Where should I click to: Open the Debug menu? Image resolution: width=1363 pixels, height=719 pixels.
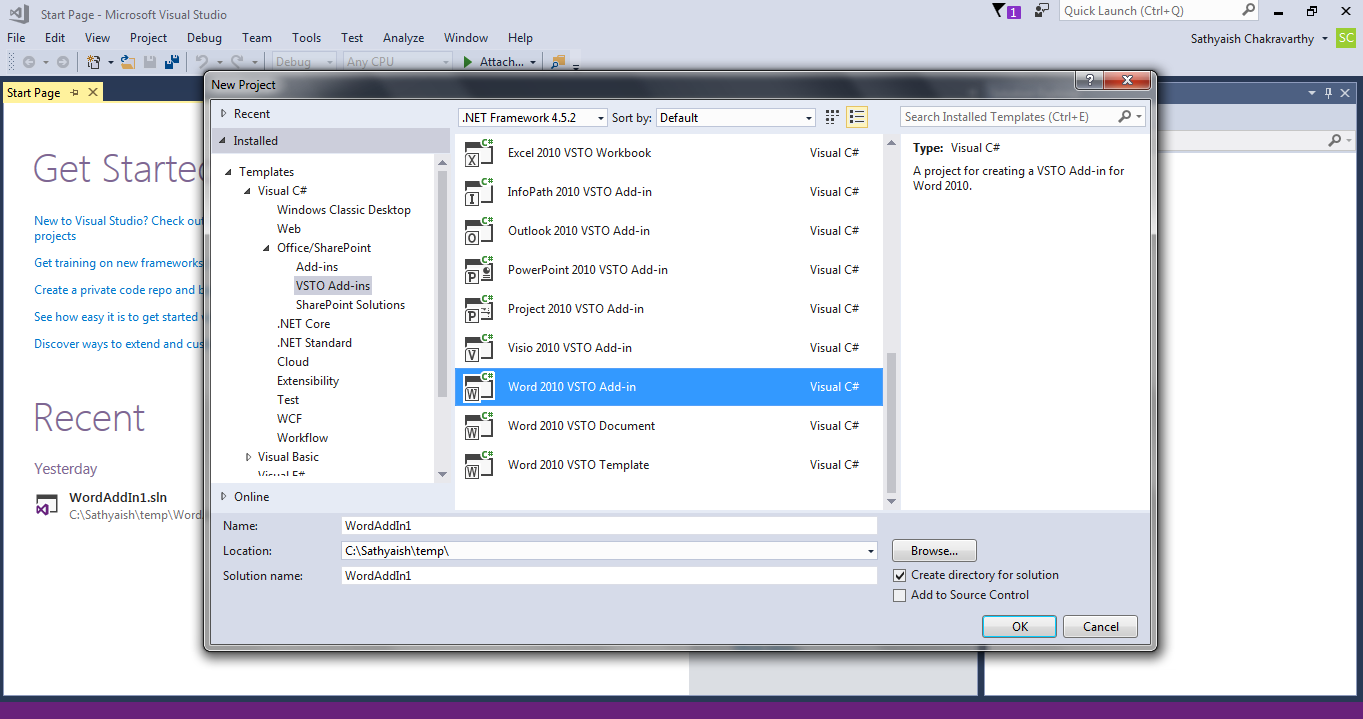[x=204, y=38]
